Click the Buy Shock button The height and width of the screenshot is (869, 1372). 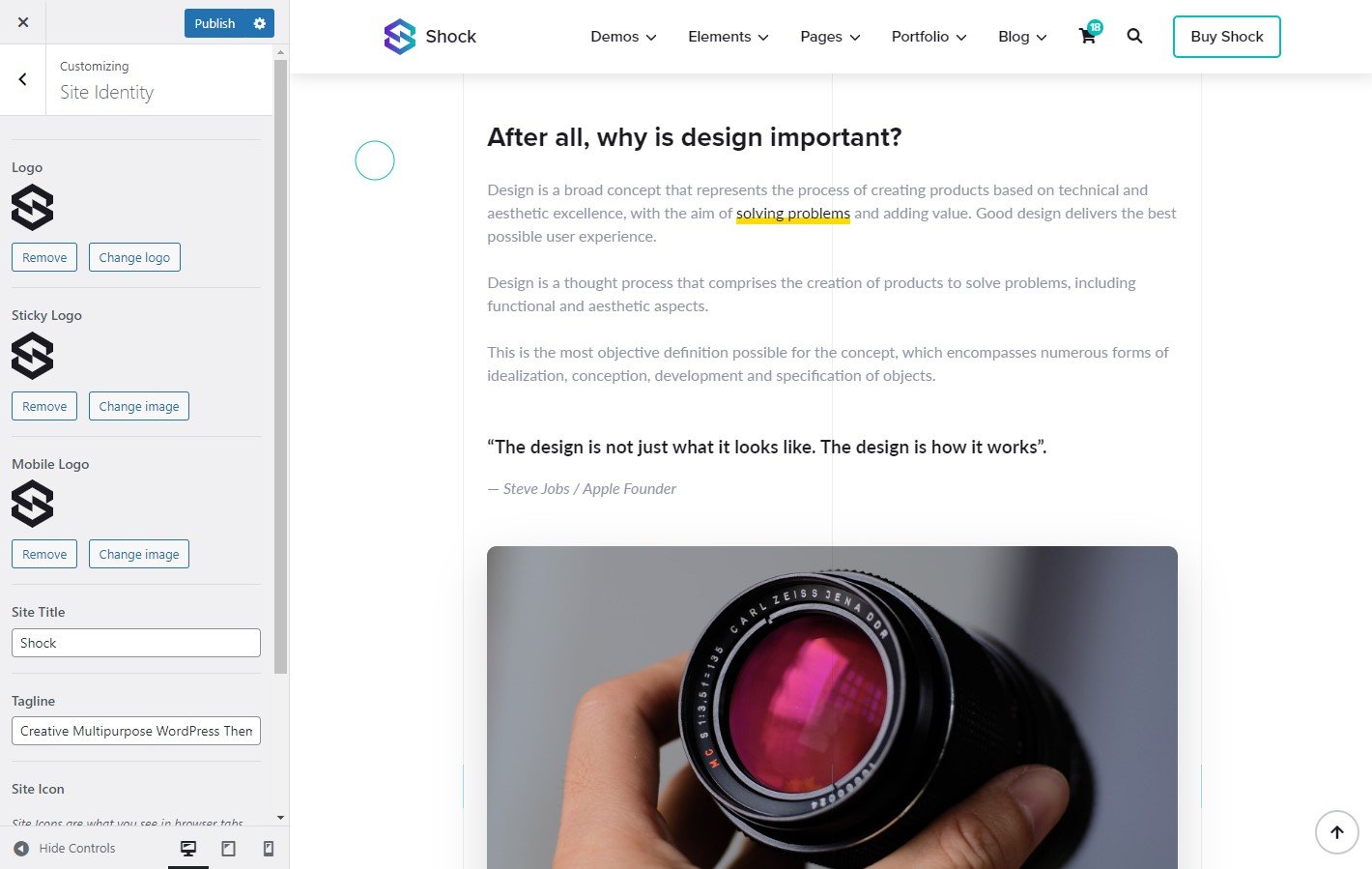(1227, 37)
